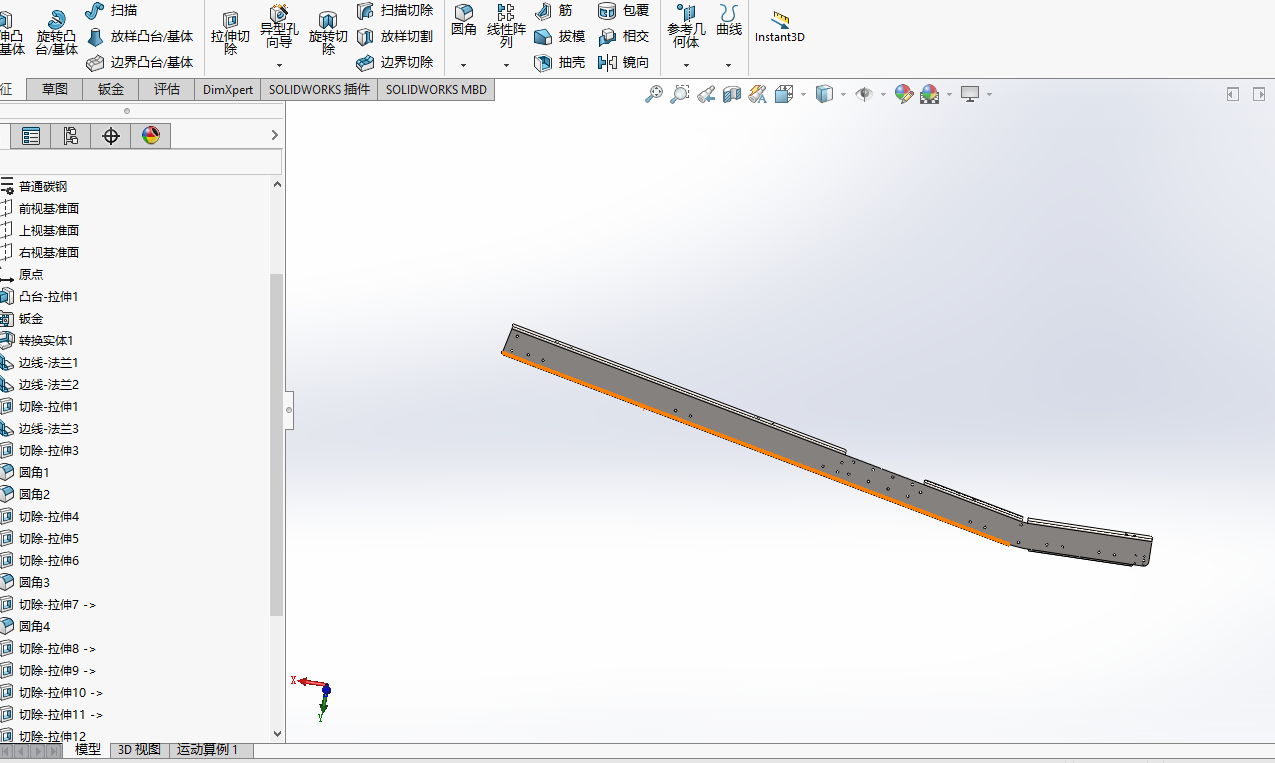Select the Swept Cut (扫描切除) tool
1275x763 pixels.
pyautogui.click(x=395, y=10)
